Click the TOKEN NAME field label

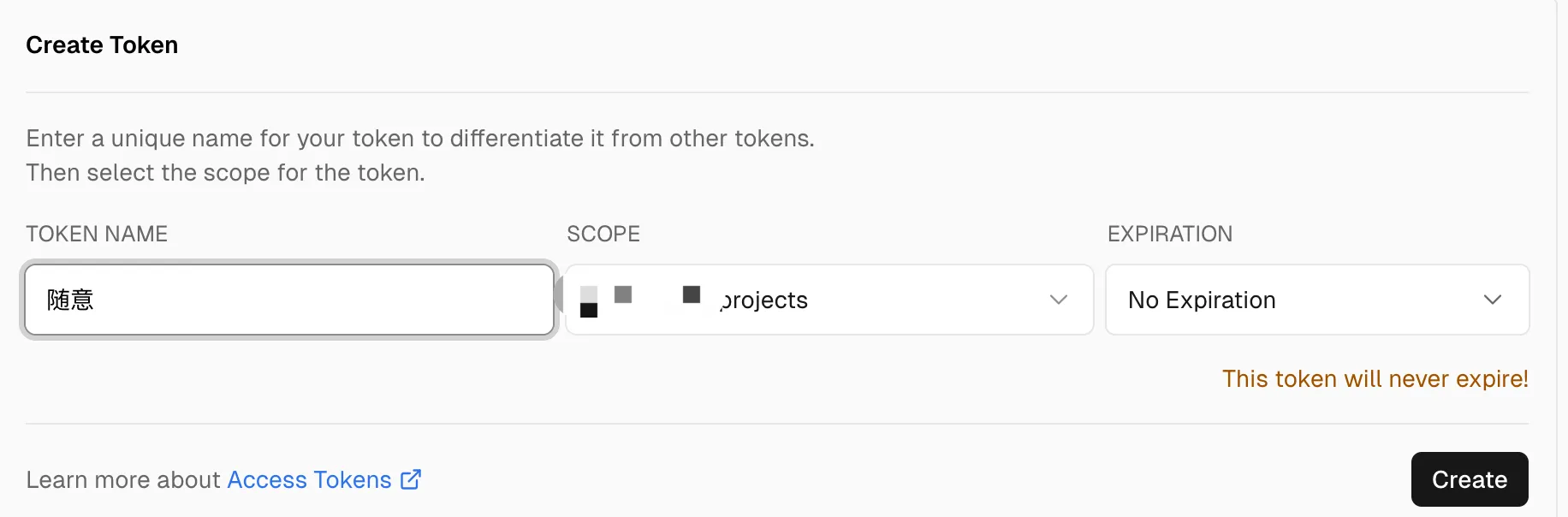pyautogui.click(x=97, y=234)
